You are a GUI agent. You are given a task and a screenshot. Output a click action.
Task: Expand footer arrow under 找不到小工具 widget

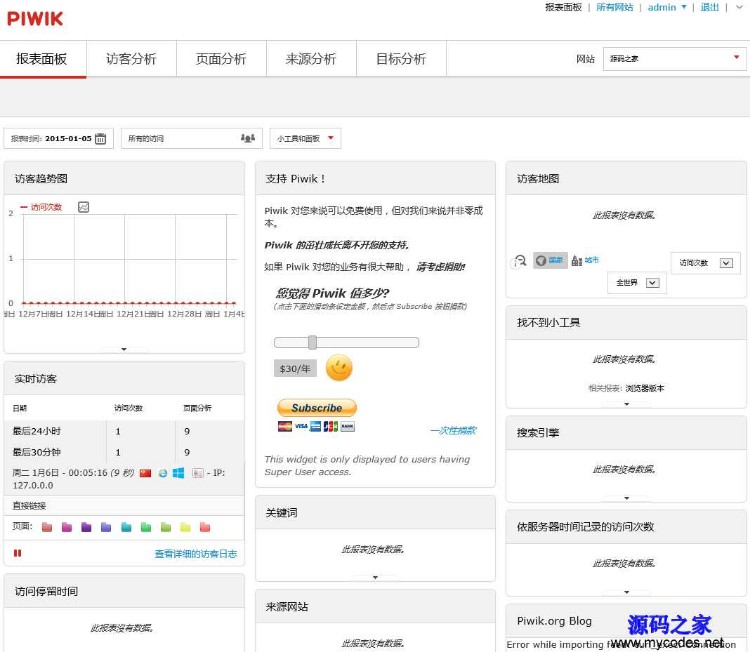(627, 404)
